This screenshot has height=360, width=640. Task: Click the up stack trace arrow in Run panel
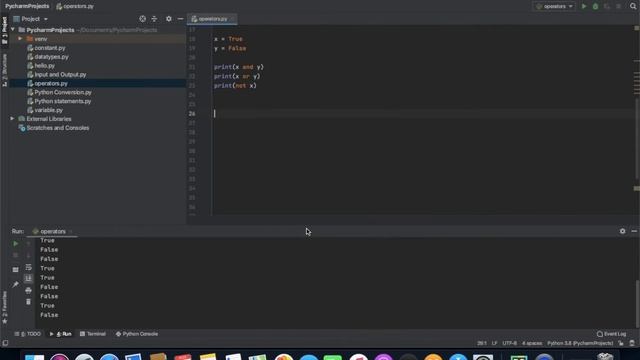coord(28,243)
